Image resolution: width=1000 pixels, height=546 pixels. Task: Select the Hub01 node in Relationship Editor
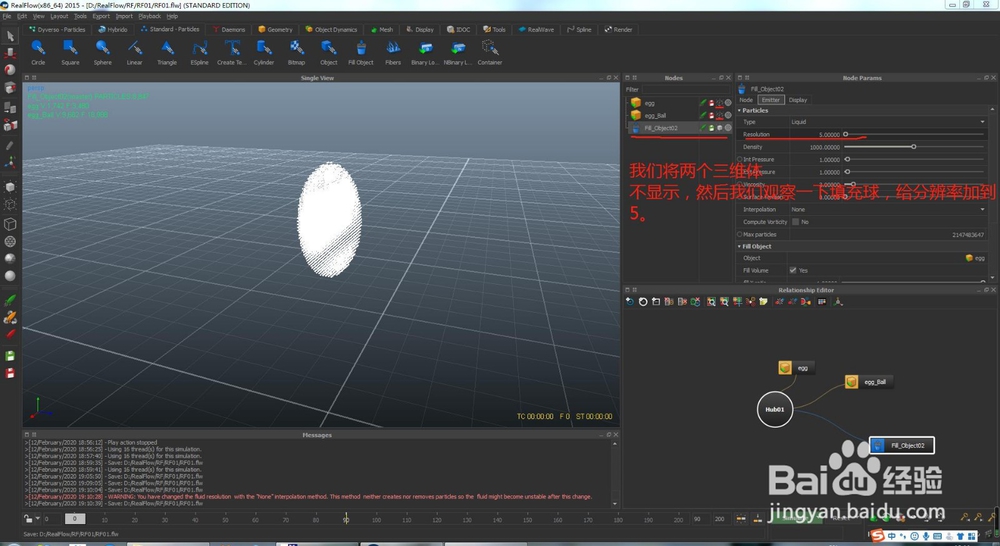775,410
